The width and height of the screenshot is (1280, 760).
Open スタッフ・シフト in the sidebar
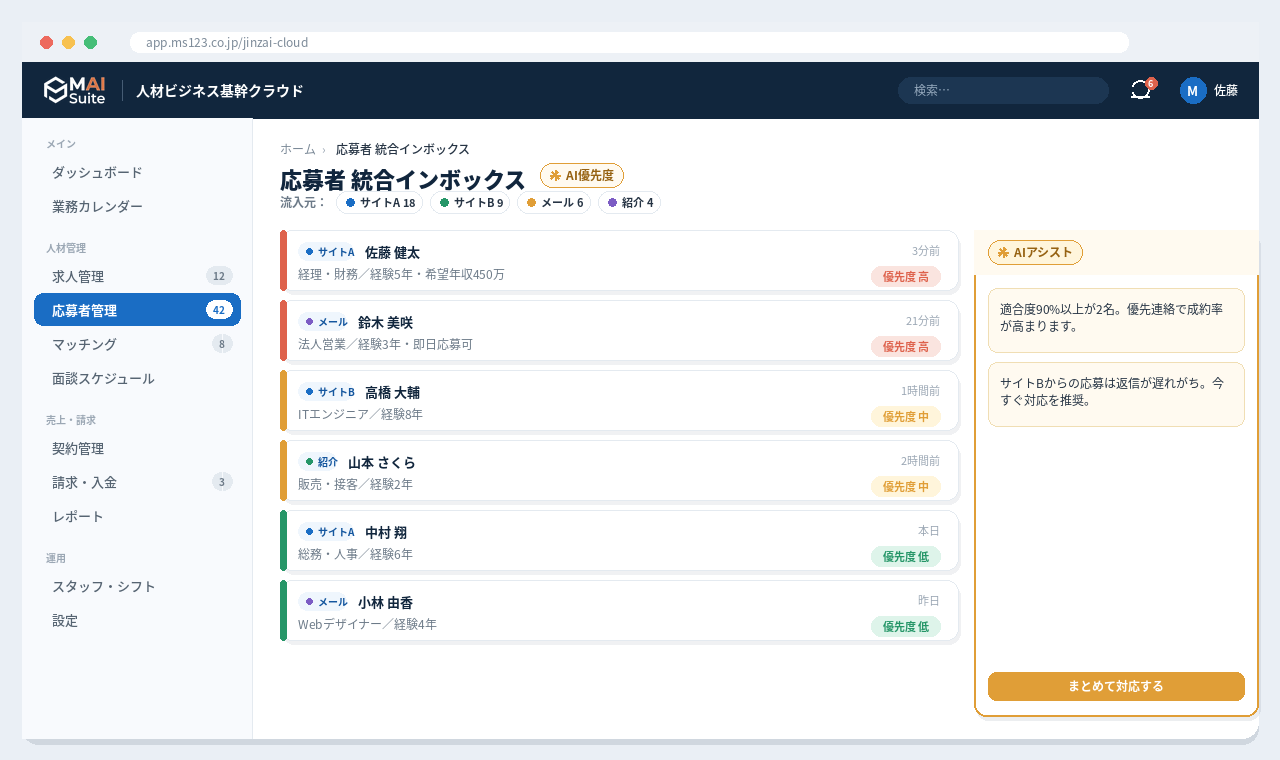coord(137,586)
